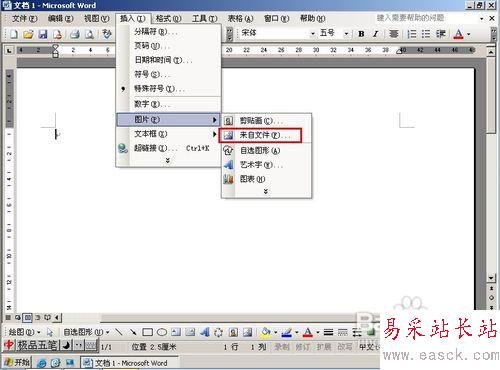Viewport: 500px width, 370px height.
Task: Click the Insert Diagram icon in drawing toolbar
Action: coord(218,332)
